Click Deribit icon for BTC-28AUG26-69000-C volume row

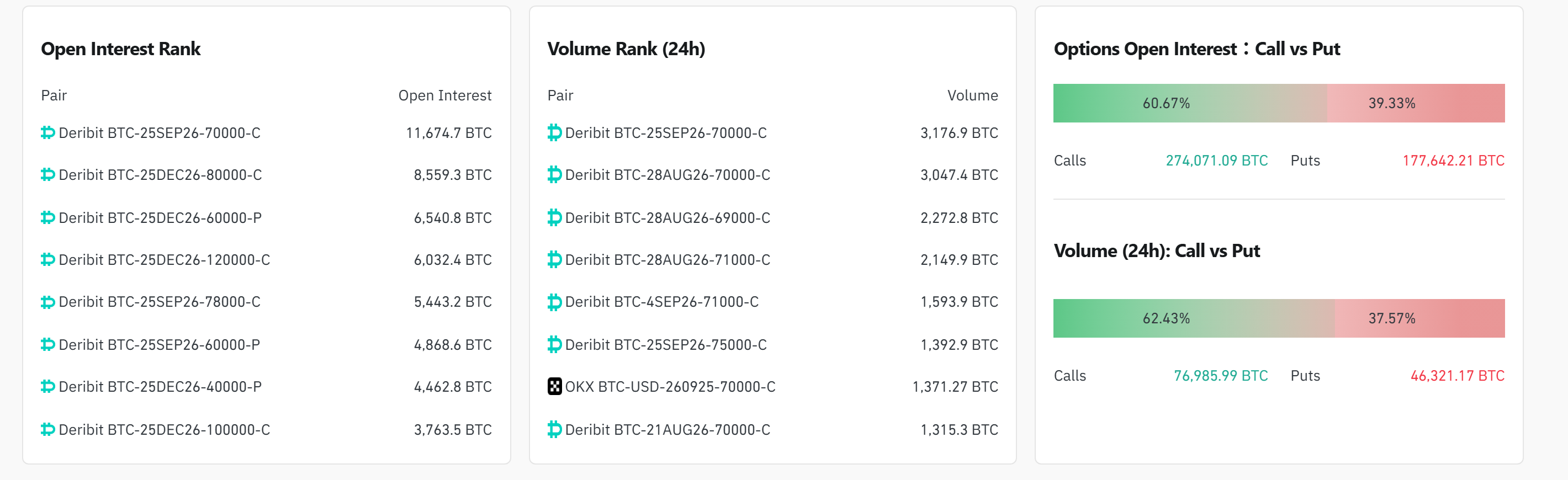tap(554, 218)
